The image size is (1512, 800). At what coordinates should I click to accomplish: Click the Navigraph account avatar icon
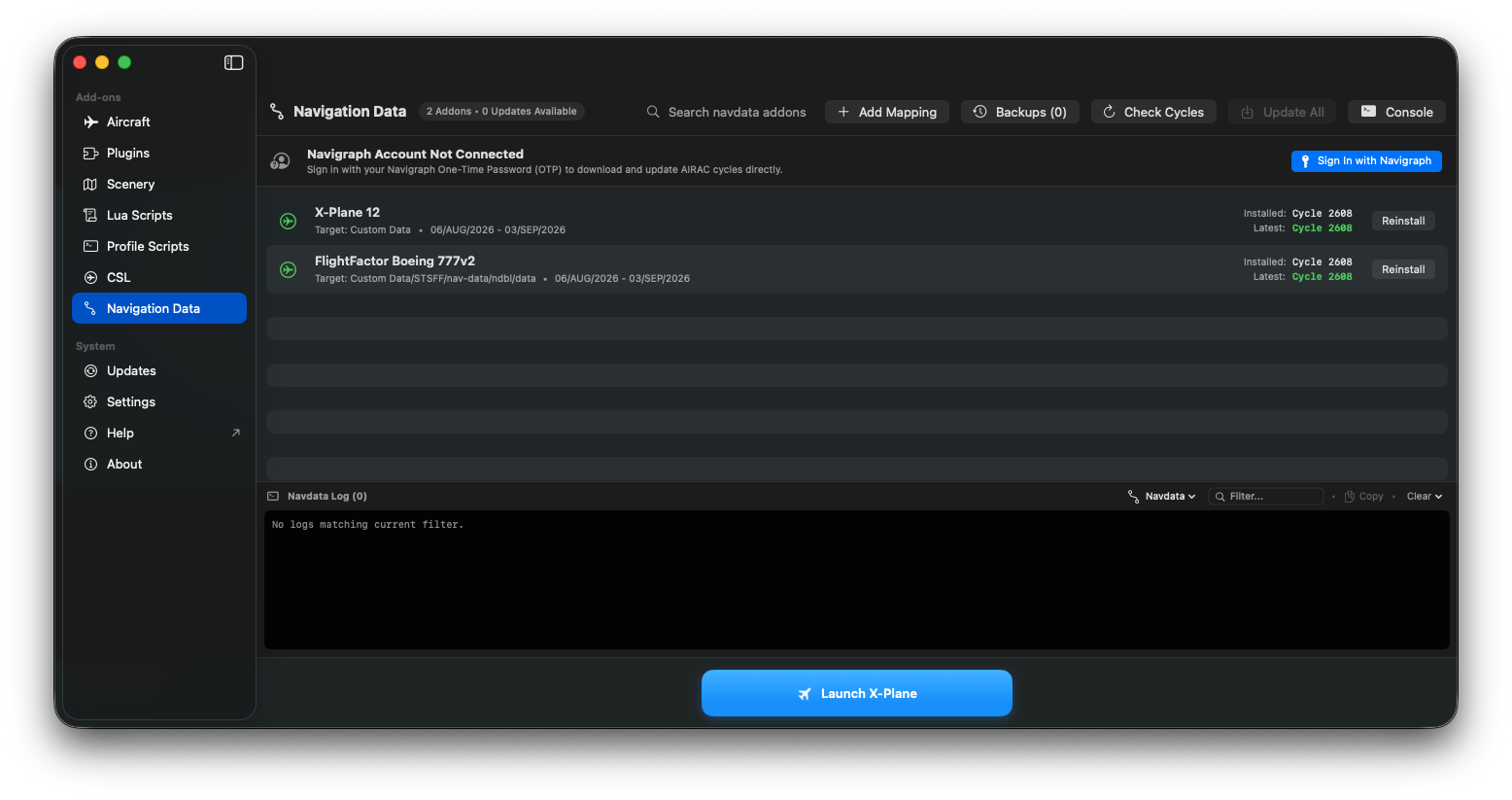click(280, 161)
